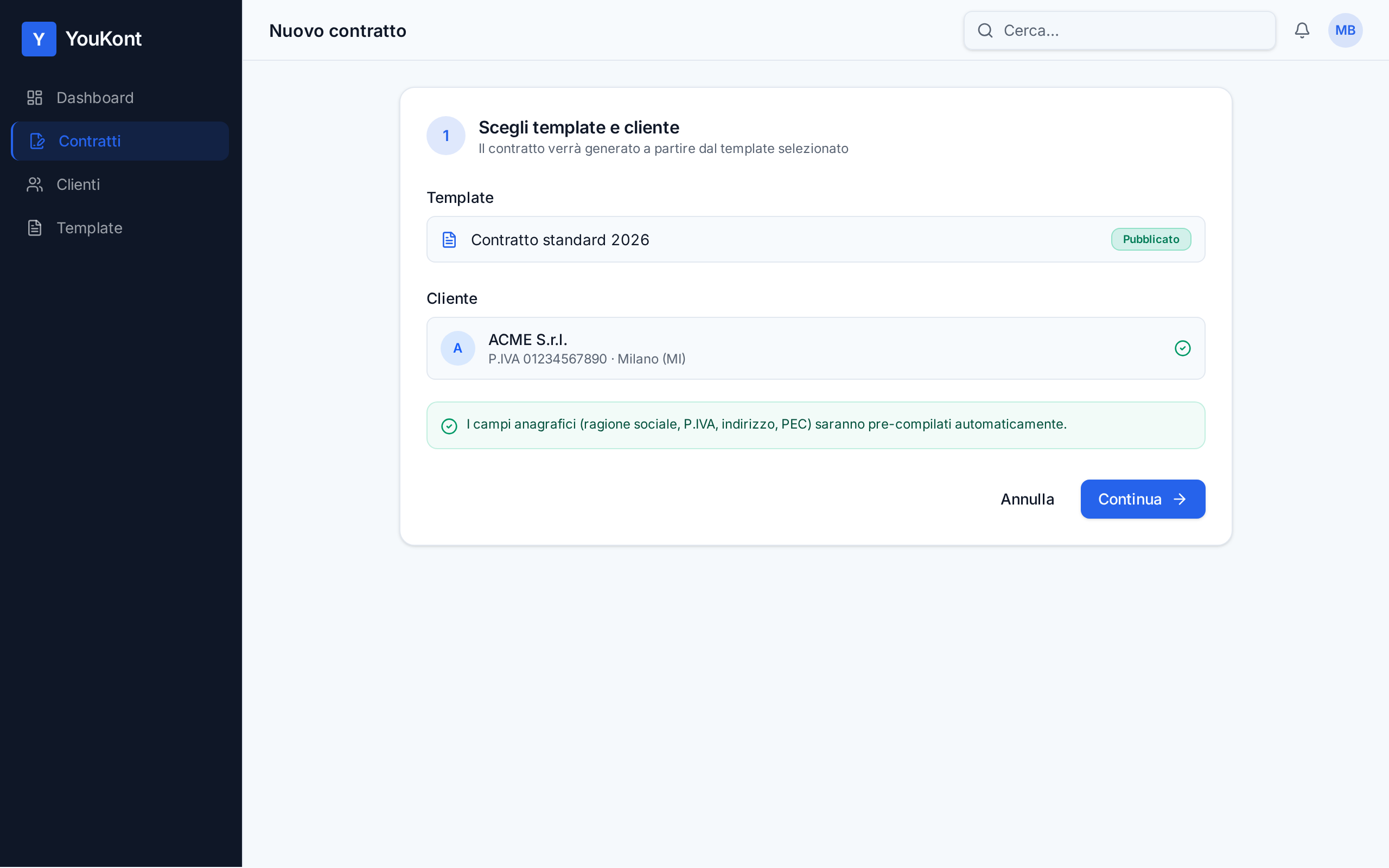1389x868 pixels.
Task: Open the ACME S.r.l. client selector
Action: [815, 348]
